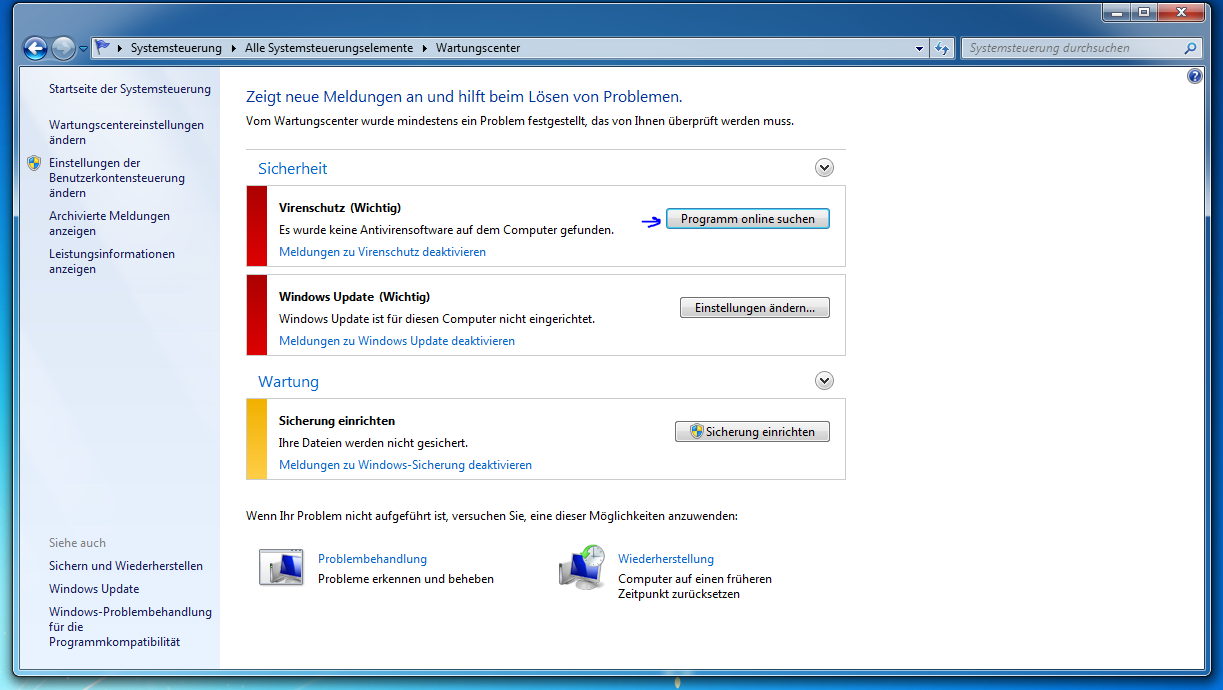Open Windows Update link under Siehe auch
Viewport: 1223px width, 690px height.
point(94,589)
